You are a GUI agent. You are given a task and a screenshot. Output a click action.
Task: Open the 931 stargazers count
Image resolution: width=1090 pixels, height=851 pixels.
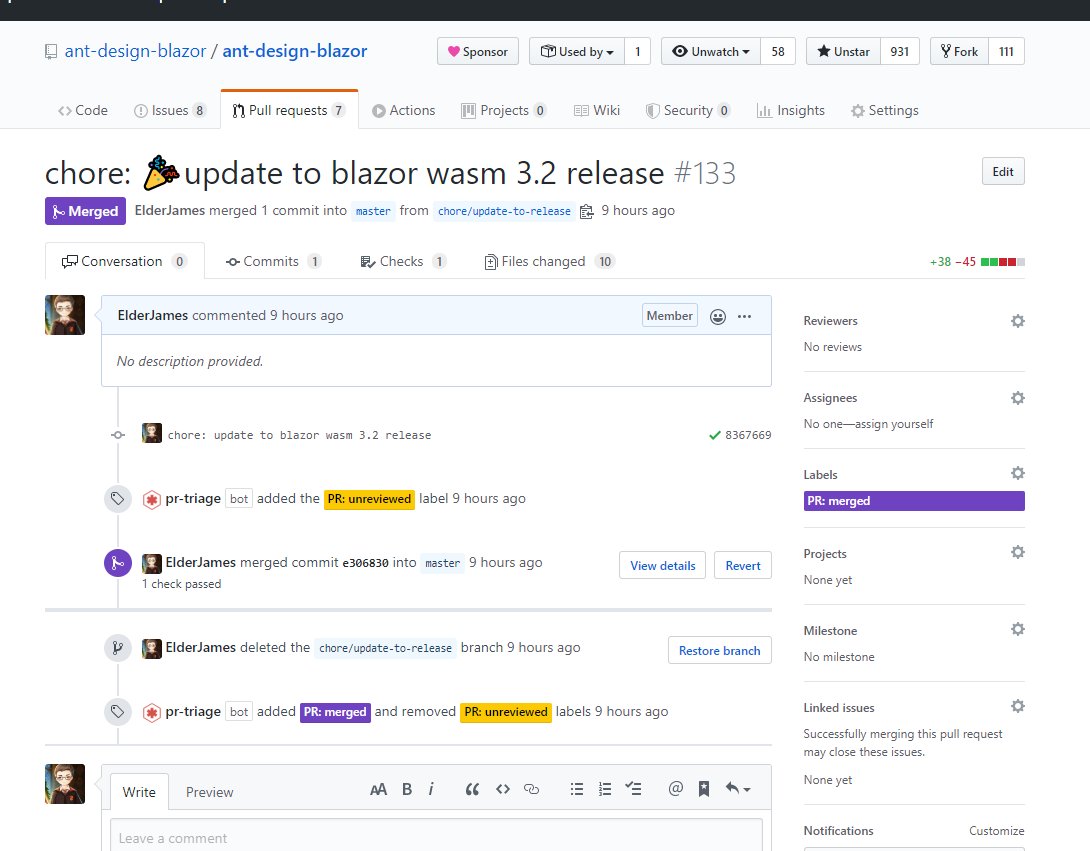(900, 51)
